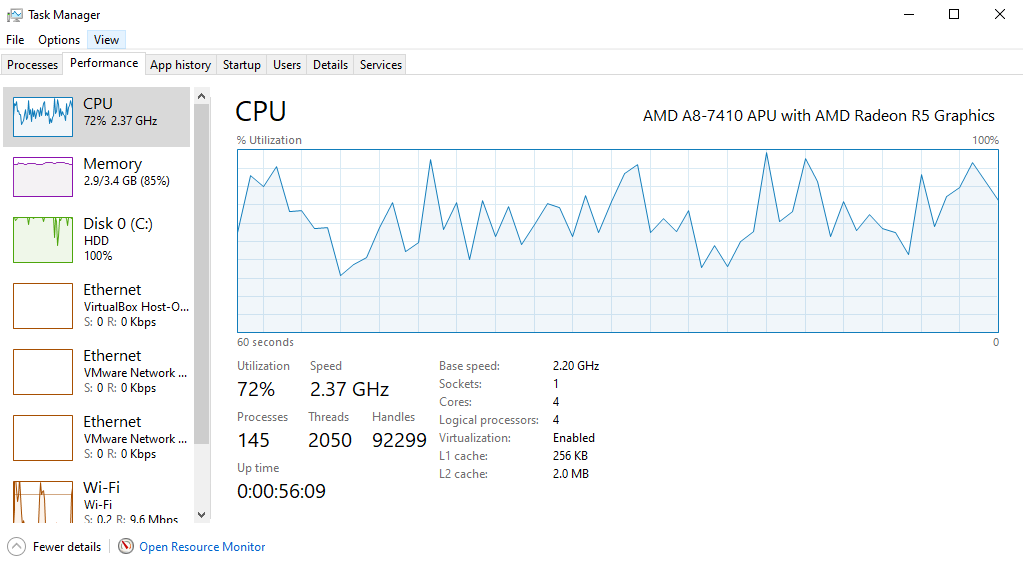
Task: Open the File menu
Action: coord(15,40)
